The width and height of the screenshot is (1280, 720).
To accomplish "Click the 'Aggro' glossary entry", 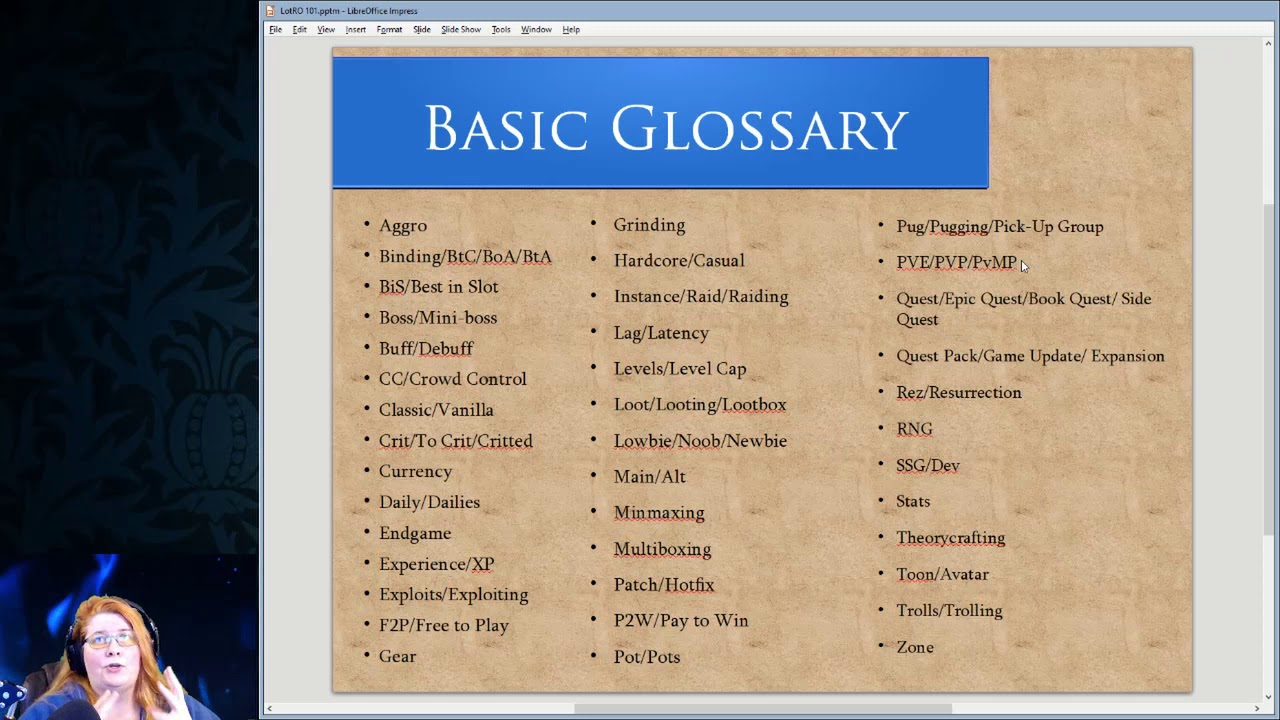I will click(403, 226).
